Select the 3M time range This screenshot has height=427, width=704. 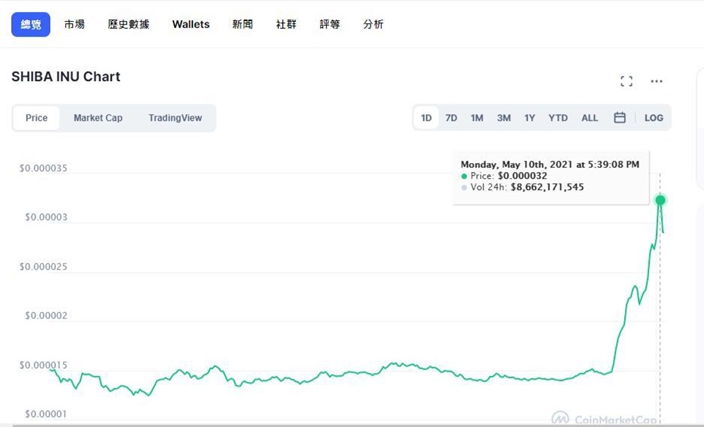[x=504, y=118]
